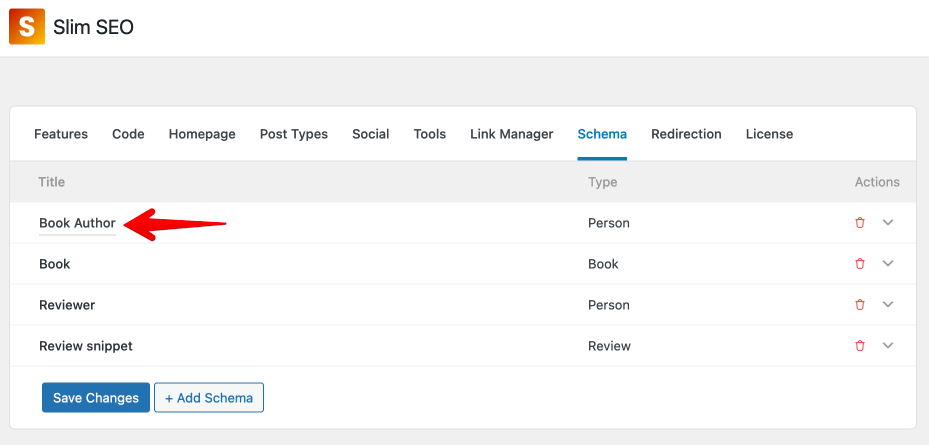Click the Person type of Book Author
Viewport: 929px width, 445px height.
point(608,223)
